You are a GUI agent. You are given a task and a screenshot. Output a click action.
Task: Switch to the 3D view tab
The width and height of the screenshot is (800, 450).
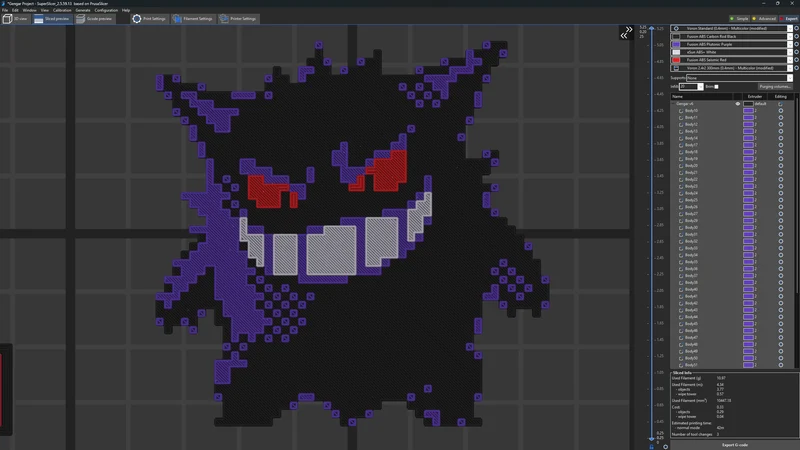pyautogui.click(x=15, y=19)
